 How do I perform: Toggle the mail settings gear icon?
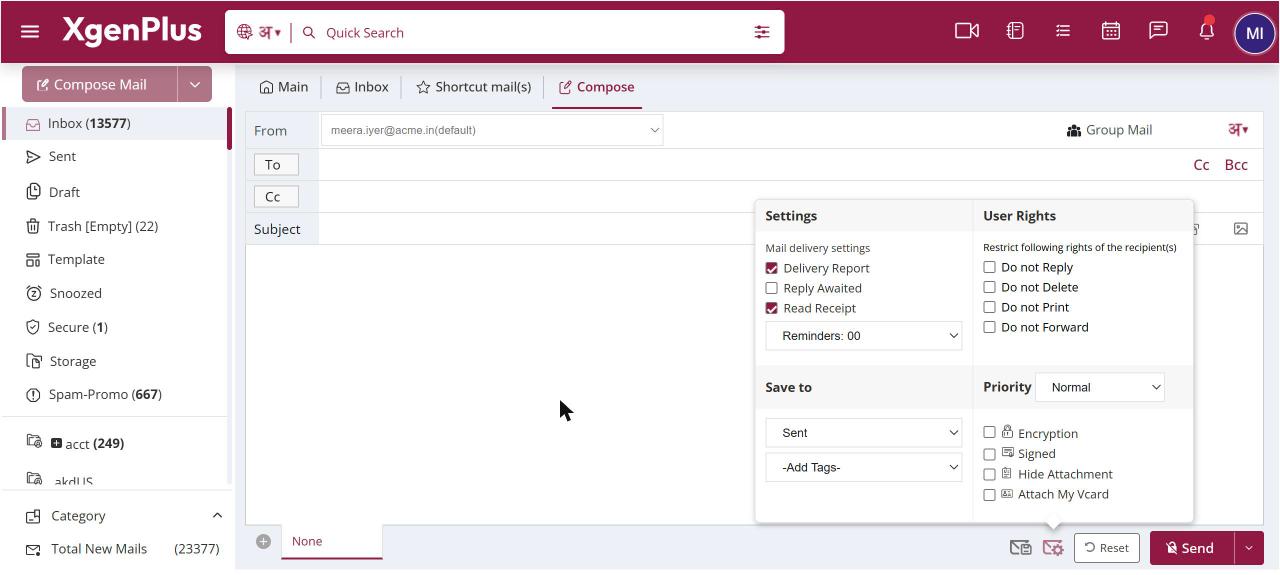click(1052, 547)
